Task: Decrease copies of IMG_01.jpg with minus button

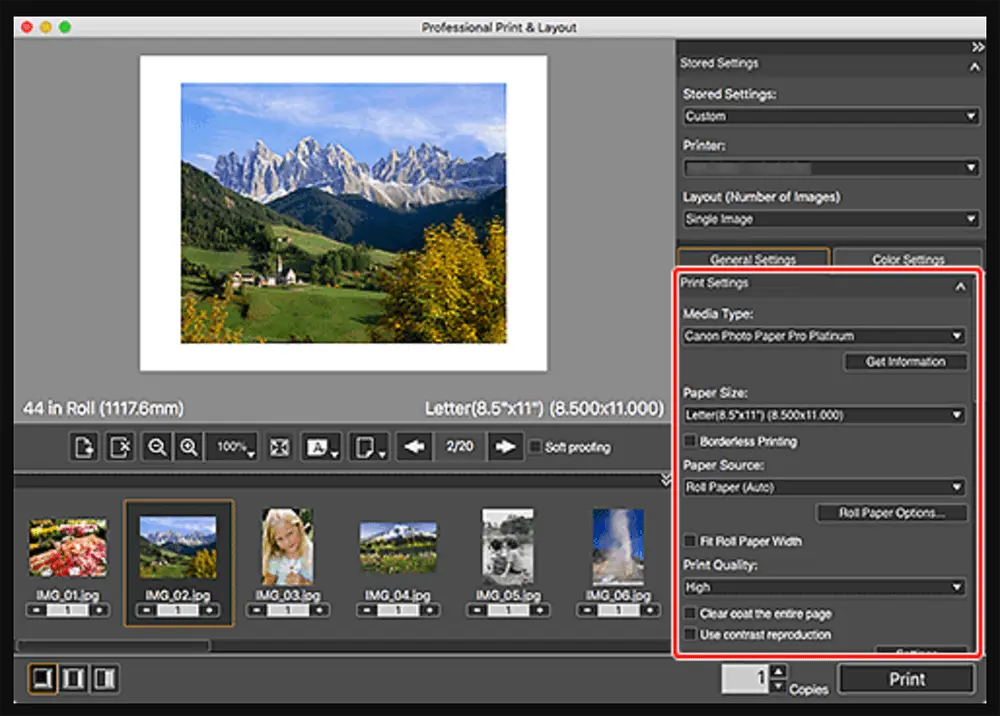Action: [x=36, y=611]
